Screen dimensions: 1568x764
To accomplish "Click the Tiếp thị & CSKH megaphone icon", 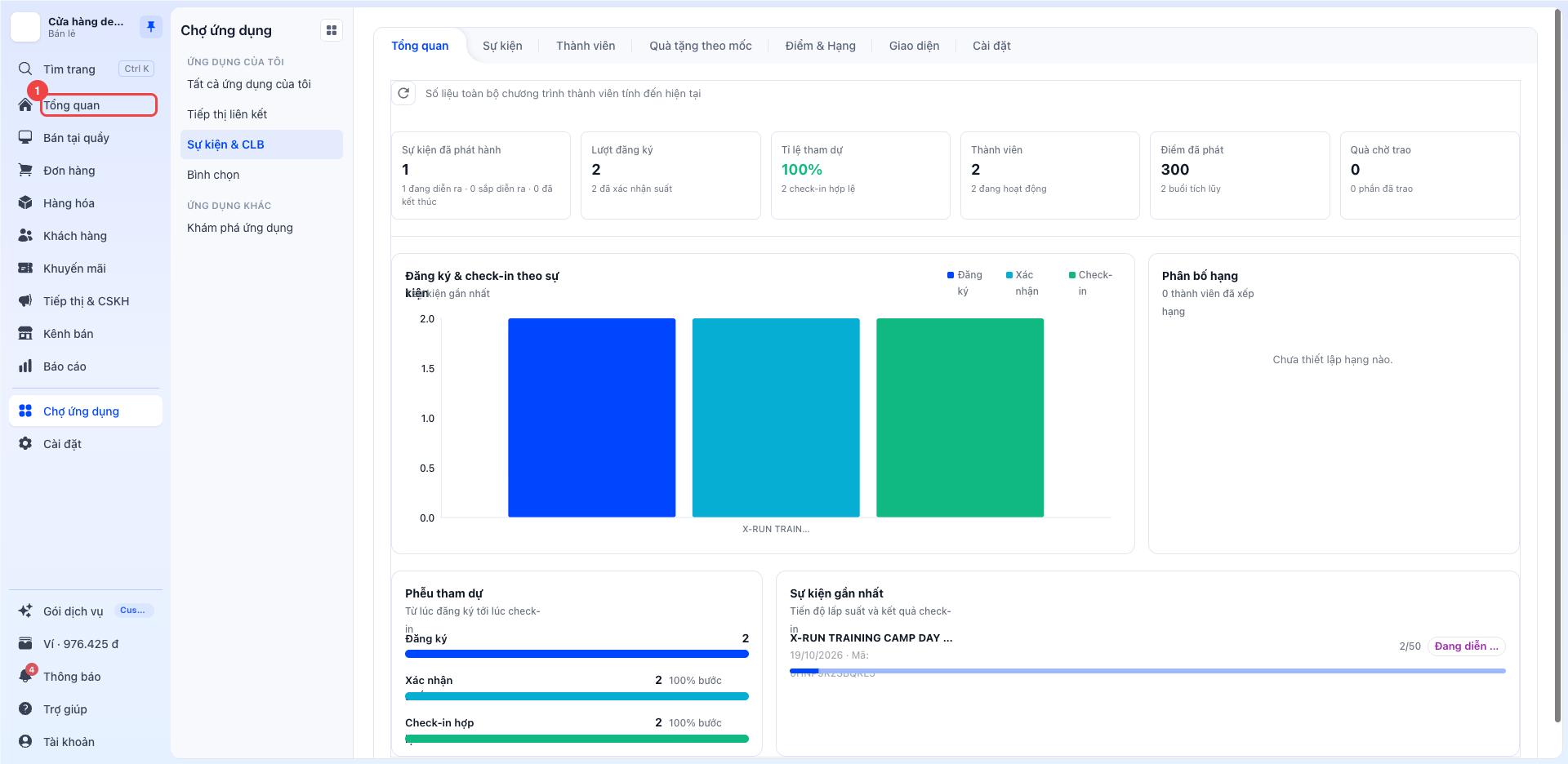I will point(25,300).
